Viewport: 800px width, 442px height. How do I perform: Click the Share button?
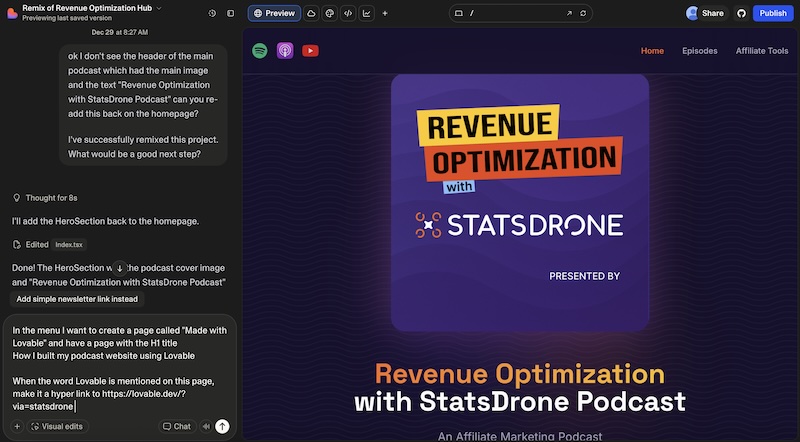[x=712, y=13]
